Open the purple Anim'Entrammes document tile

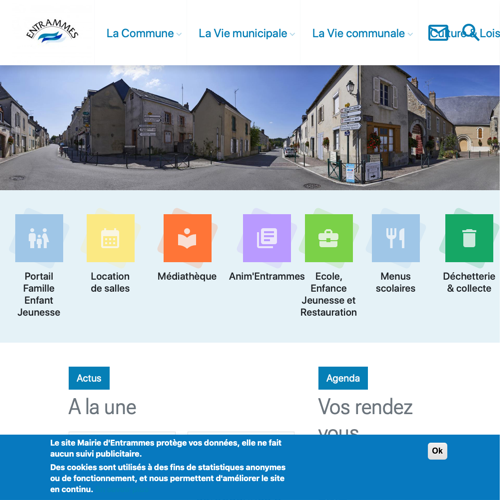click(x=267, y=238)
